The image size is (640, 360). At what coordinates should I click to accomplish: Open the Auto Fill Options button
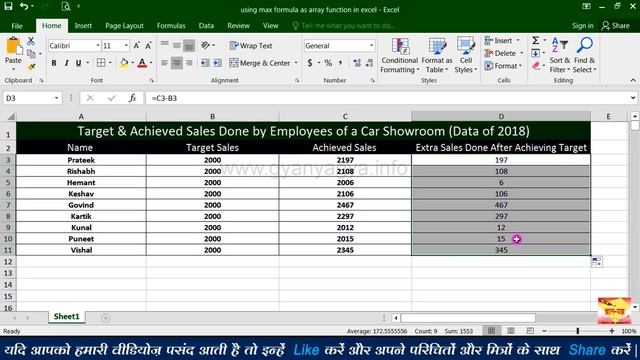[x=596, y=262]
